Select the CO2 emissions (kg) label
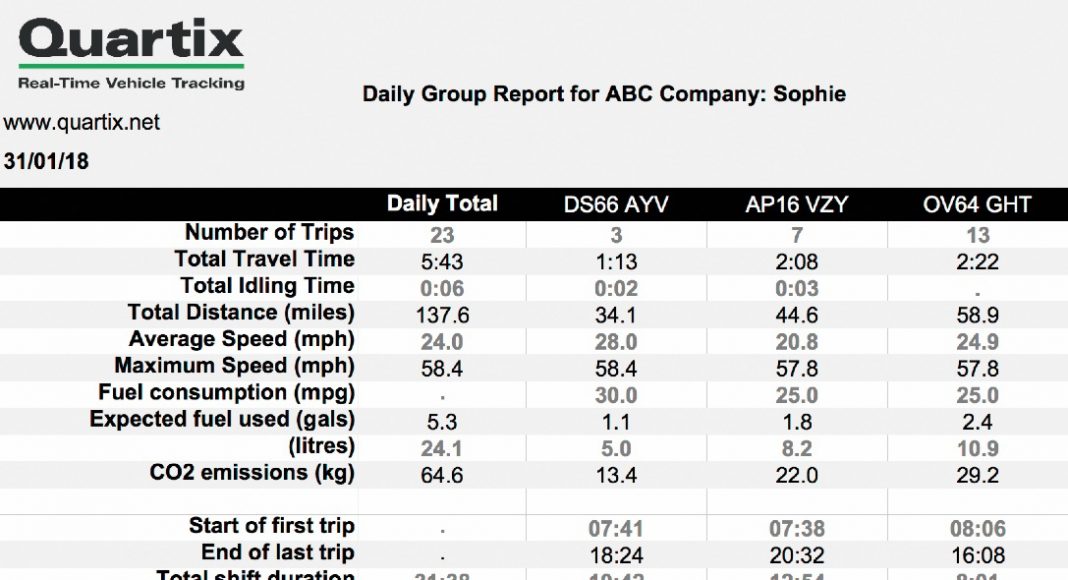The image size is (1068, 580). tap(252, 473)
